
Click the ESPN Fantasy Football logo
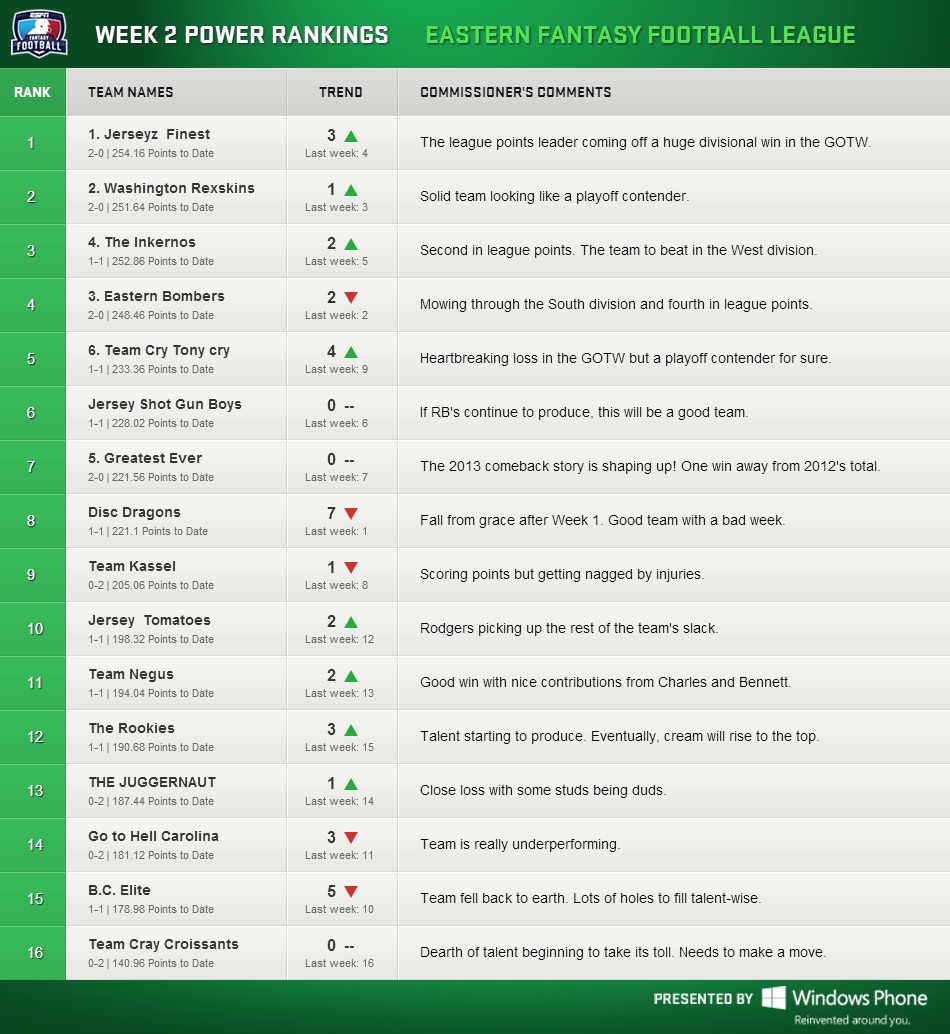[40, 34]
